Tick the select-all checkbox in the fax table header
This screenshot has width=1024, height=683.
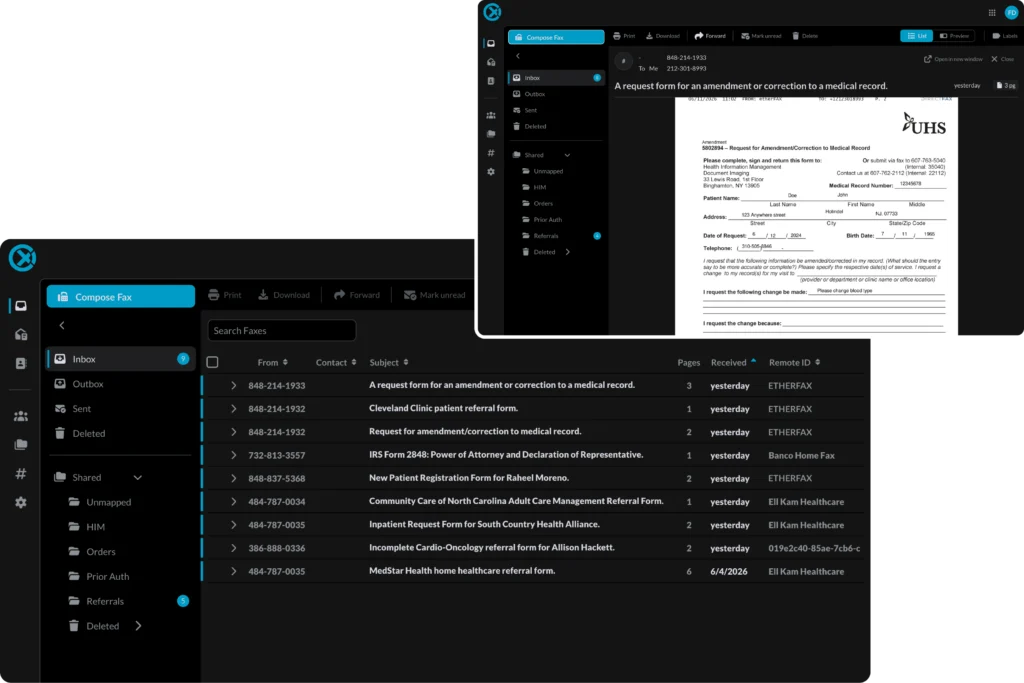coord(212,362)
